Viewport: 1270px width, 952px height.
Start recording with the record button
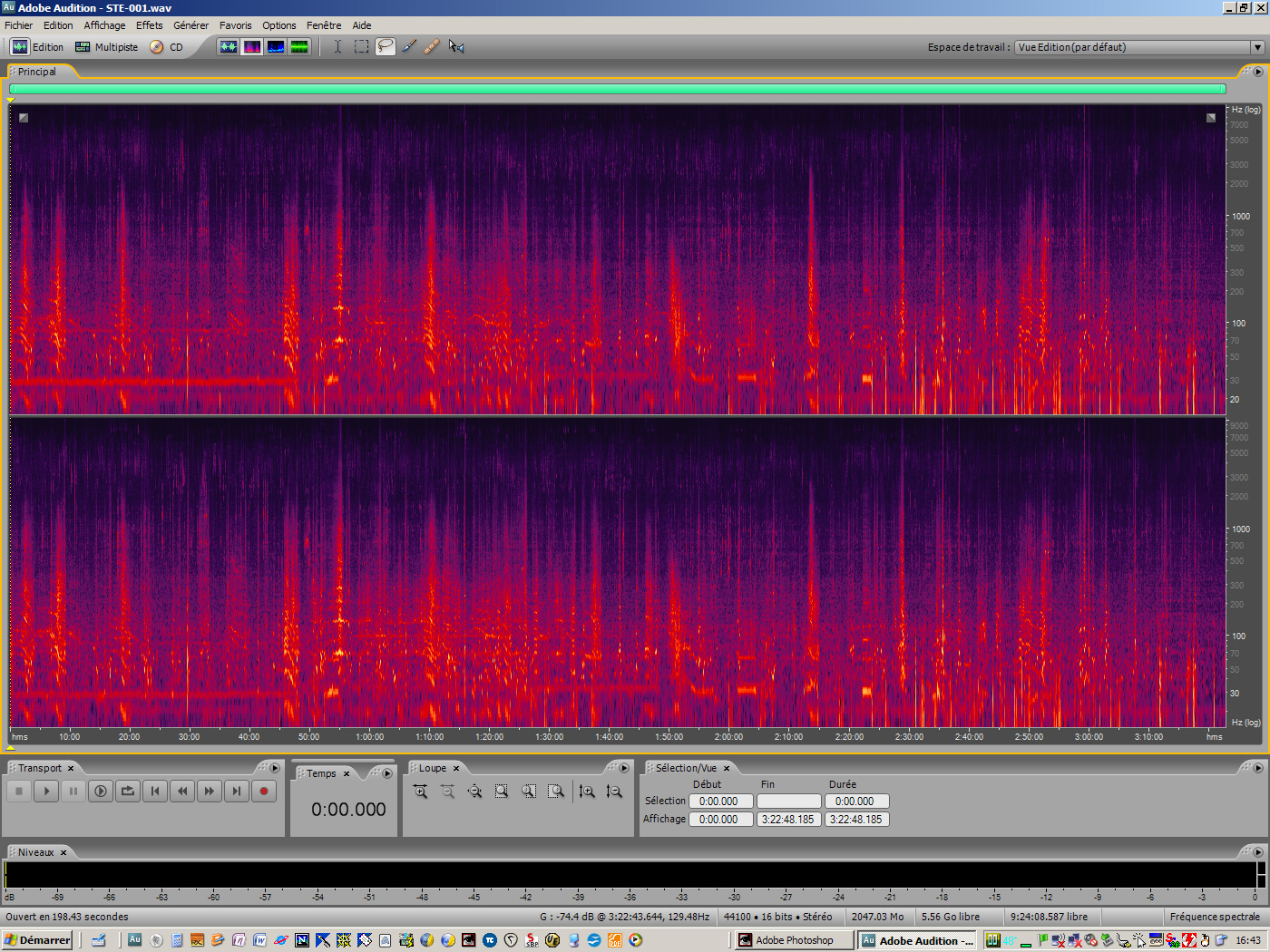pos(263,791)
